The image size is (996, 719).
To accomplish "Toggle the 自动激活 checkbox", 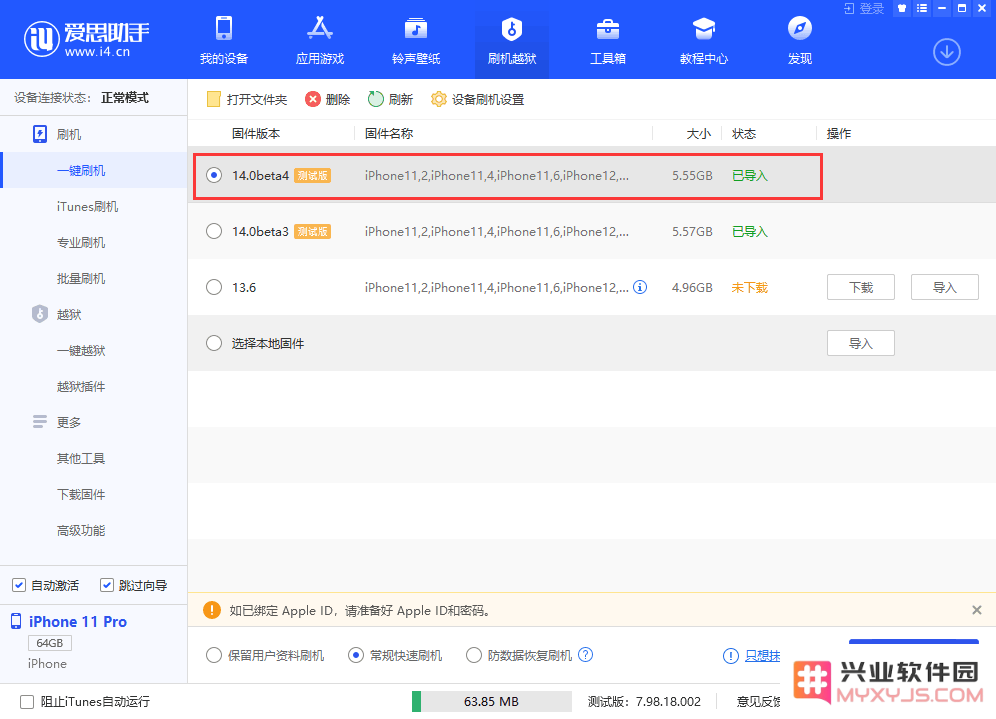I will (x=19, y=585).
